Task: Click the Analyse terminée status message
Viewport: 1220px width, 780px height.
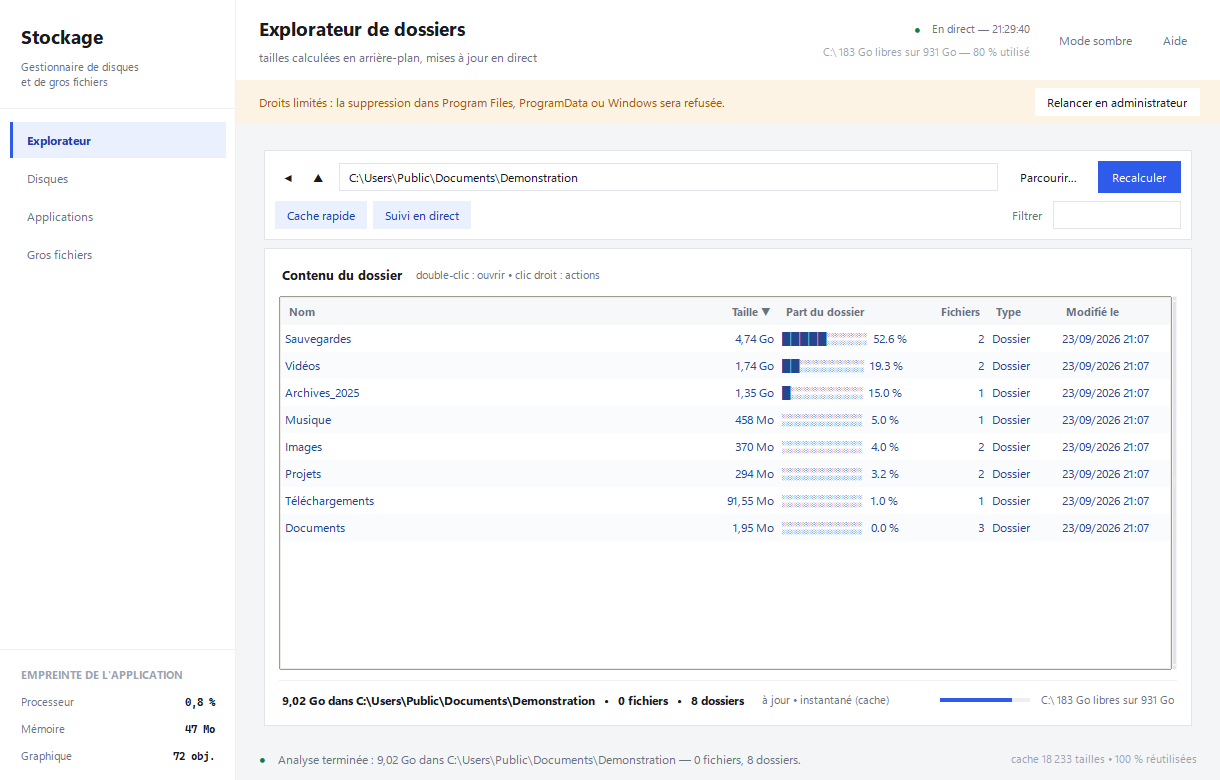Action: (539, 760)
